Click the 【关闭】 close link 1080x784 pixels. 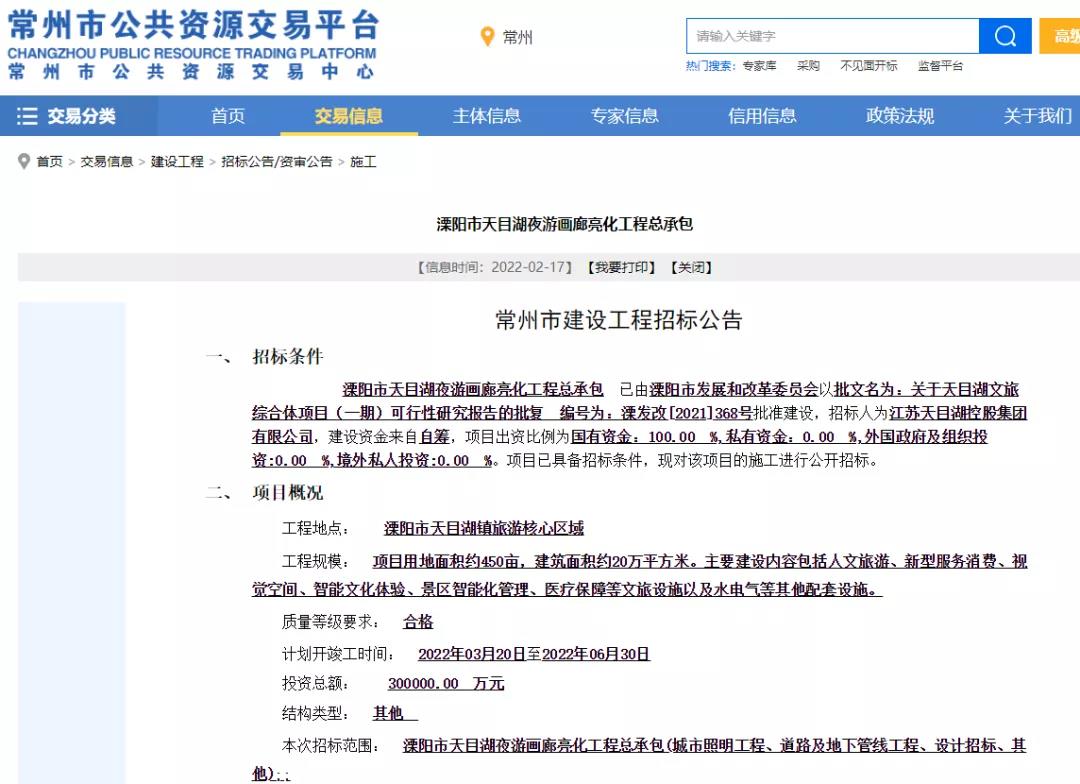point(692,267)
